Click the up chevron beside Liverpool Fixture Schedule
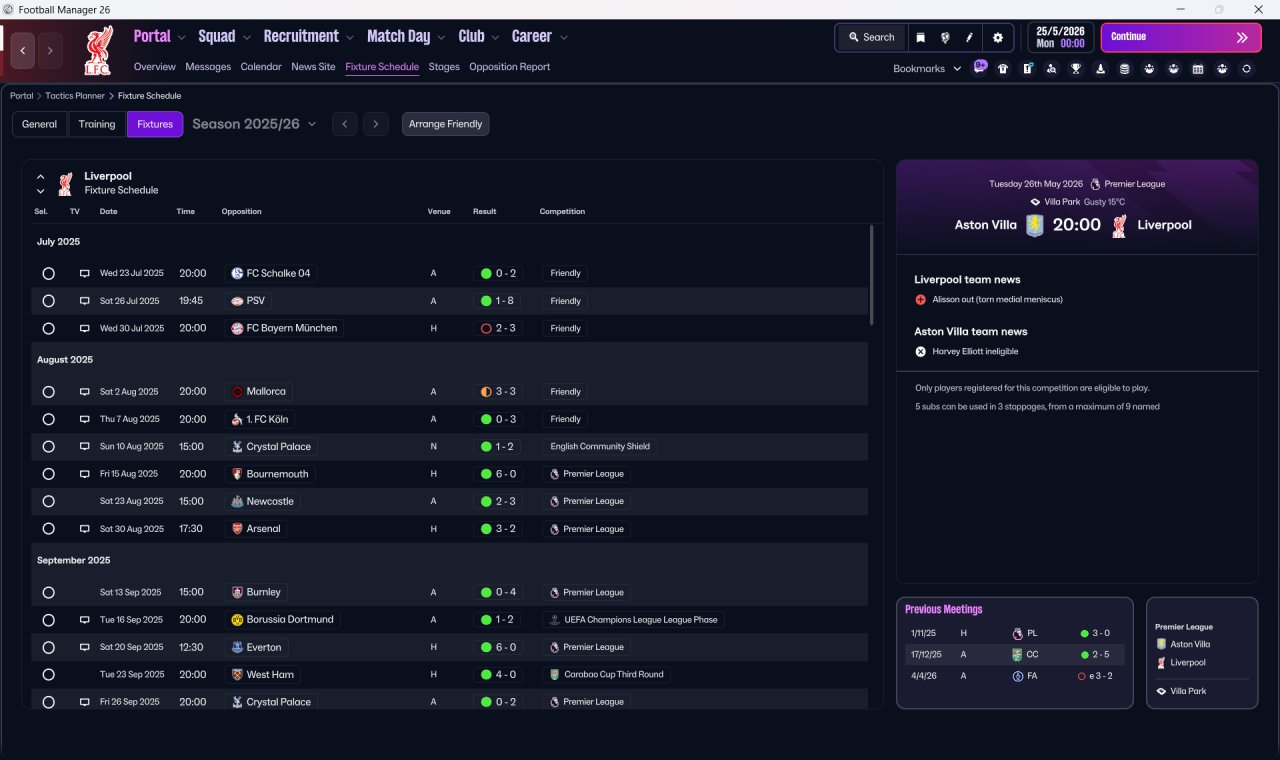 [41, 177]
